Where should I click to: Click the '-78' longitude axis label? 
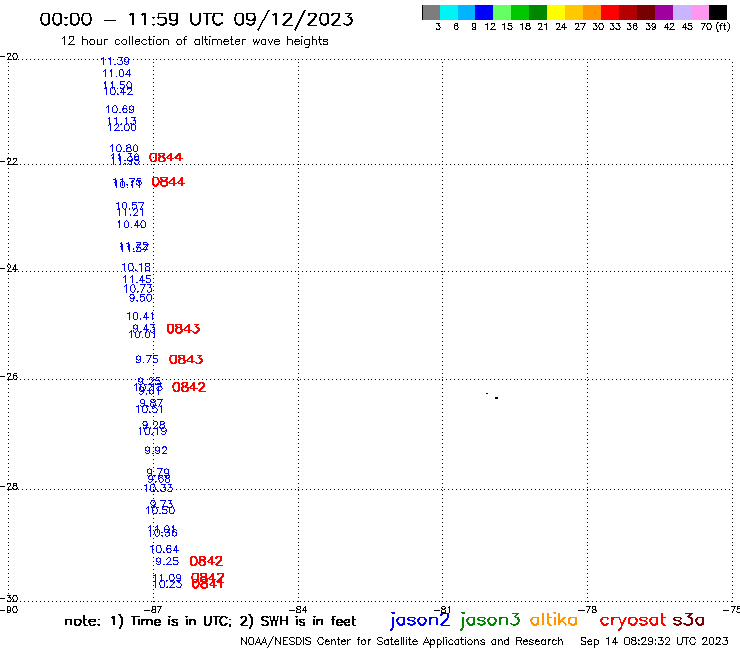pyautogui.click(x=589, y=610)
